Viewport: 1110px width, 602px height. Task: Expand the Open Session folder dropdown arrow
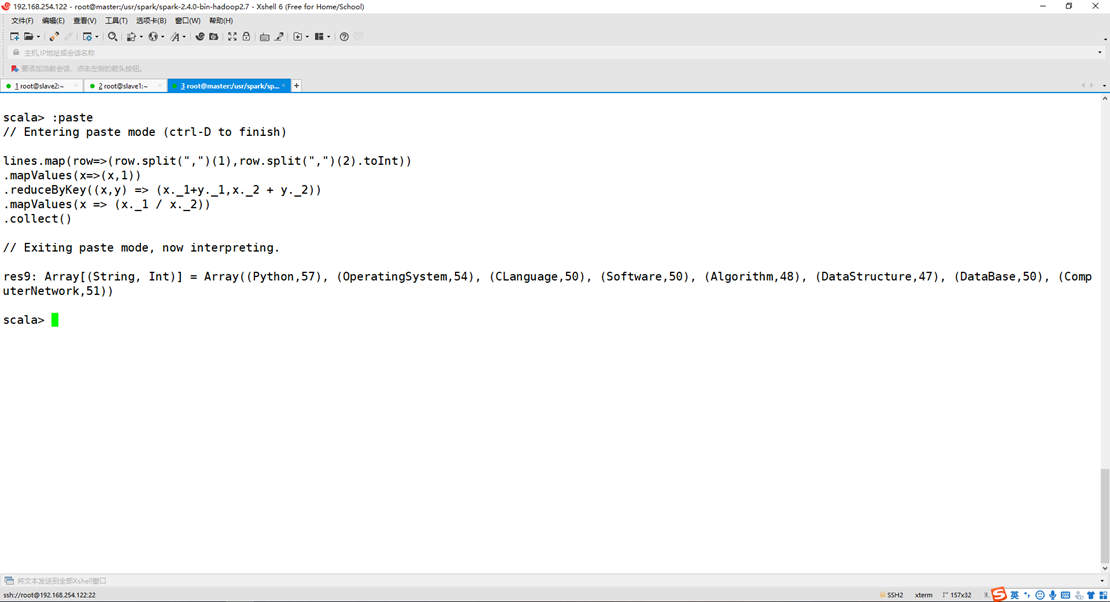pyautogui.click(x=38, y=37)
